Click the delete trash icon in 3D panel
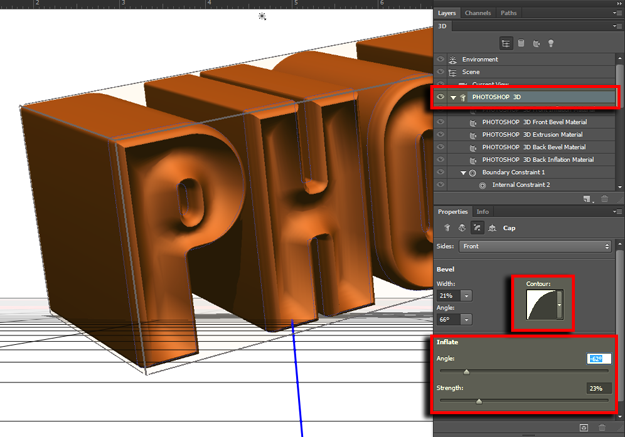The height and width of the screenshot is (437, 625). [x=603, y=199]
